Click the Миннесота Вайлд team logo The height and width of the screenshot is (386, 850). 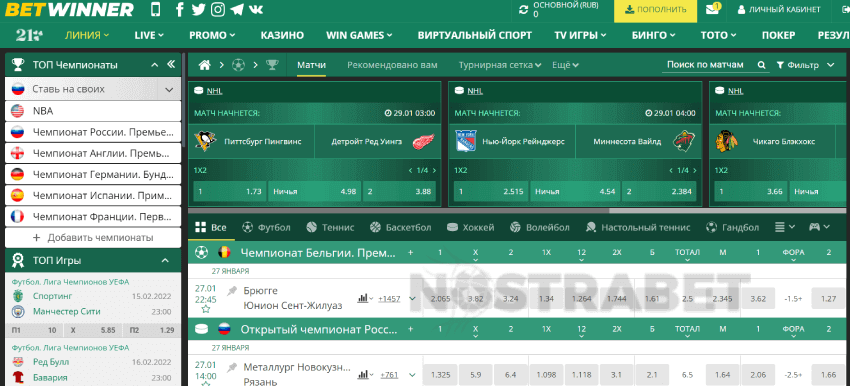coord(683,141)
